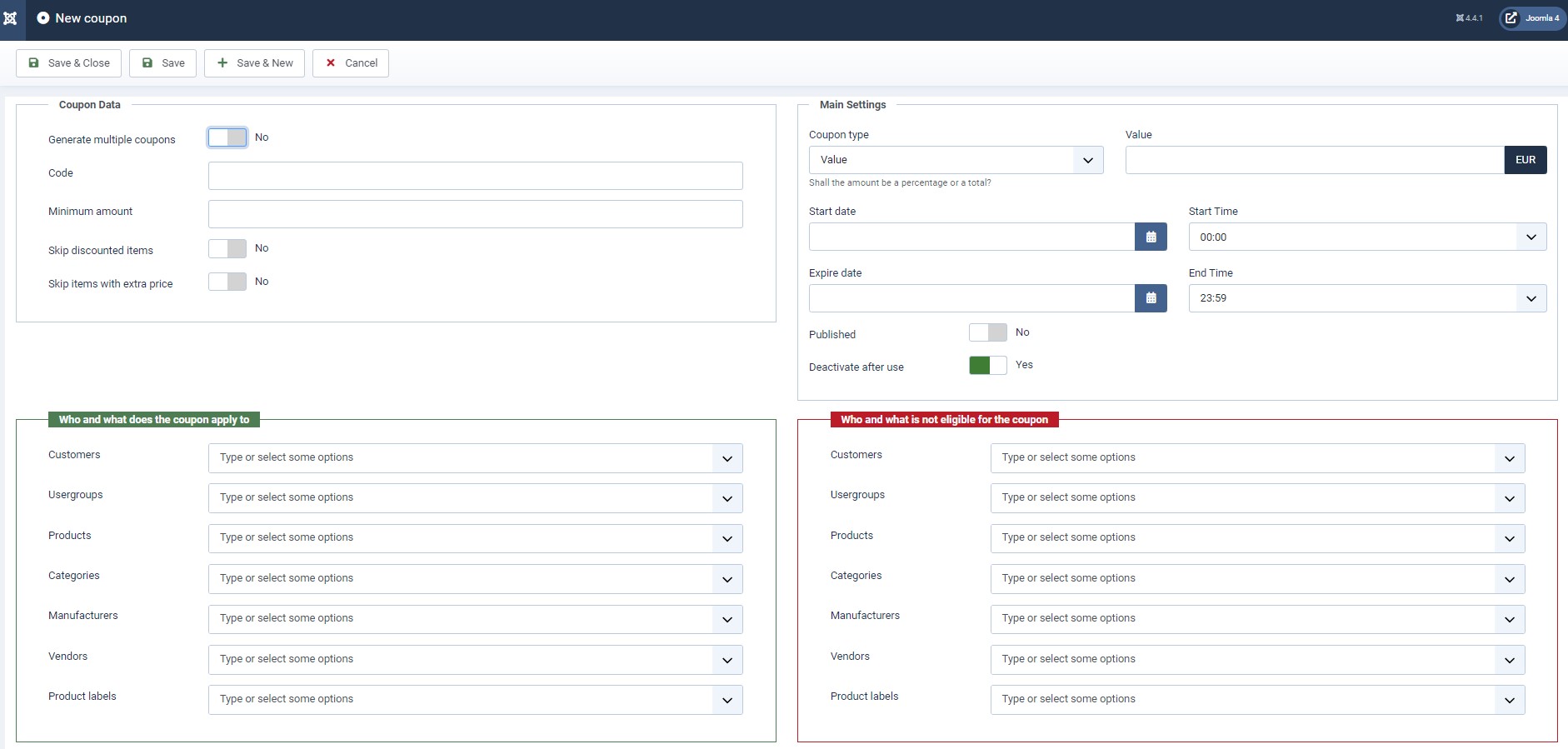Click Save & New in the toolbar

click(x=255, y=63)
